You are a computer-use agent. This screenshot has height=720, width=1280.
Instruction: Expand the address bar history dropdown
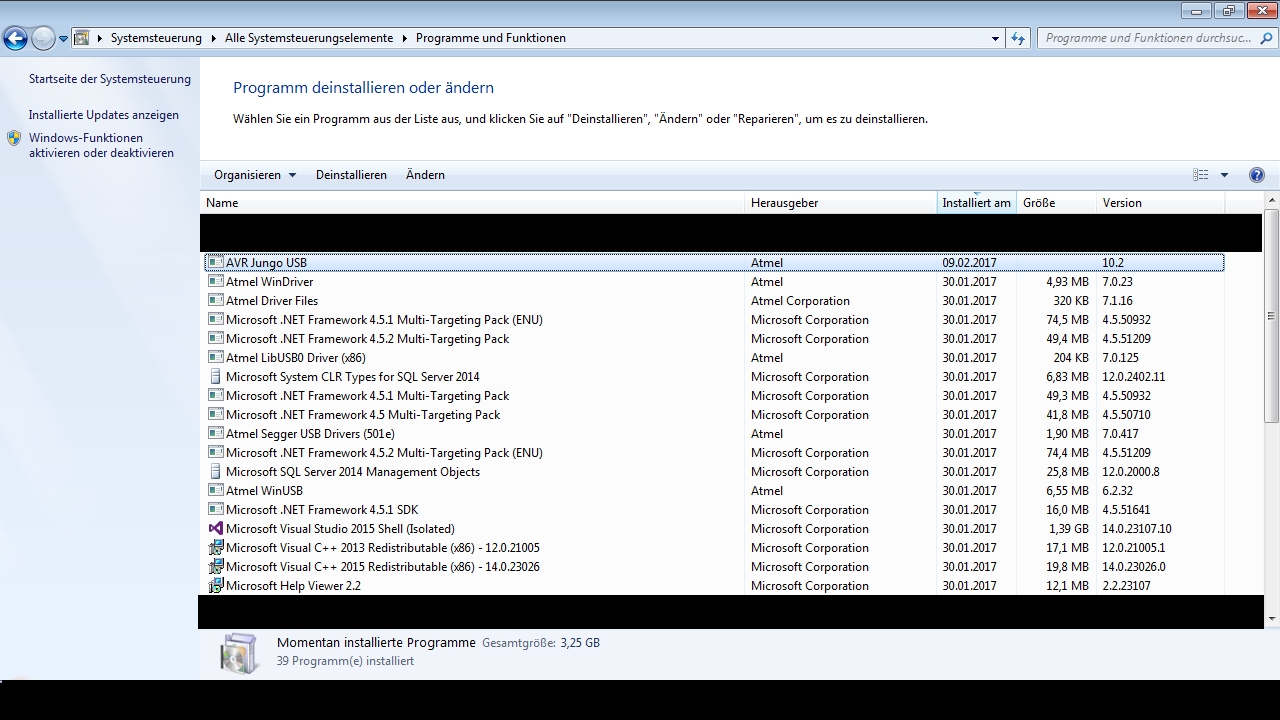pos(995,38)
